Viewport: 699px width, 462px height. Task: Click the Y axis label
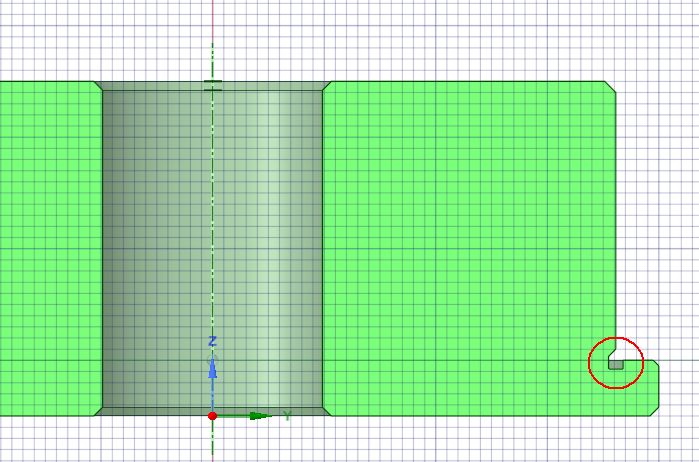click(286, 415)
